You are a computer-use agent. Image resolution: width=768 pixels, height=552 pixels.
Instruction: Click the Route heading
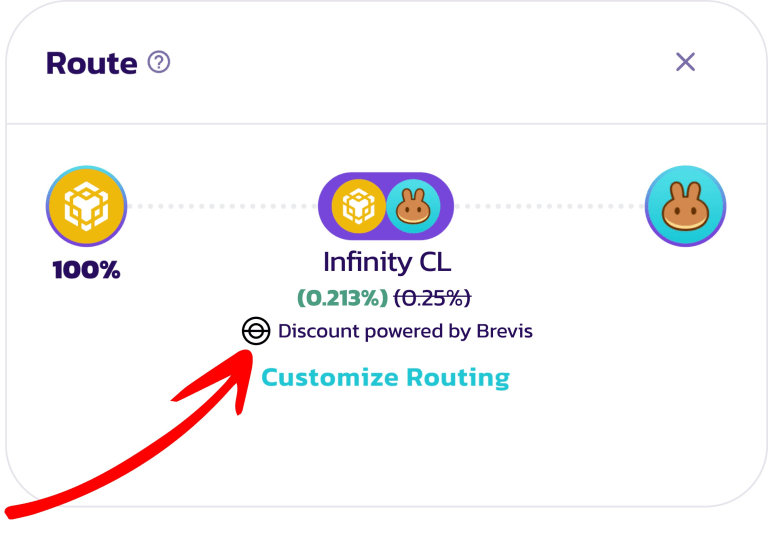pos(92,63)
